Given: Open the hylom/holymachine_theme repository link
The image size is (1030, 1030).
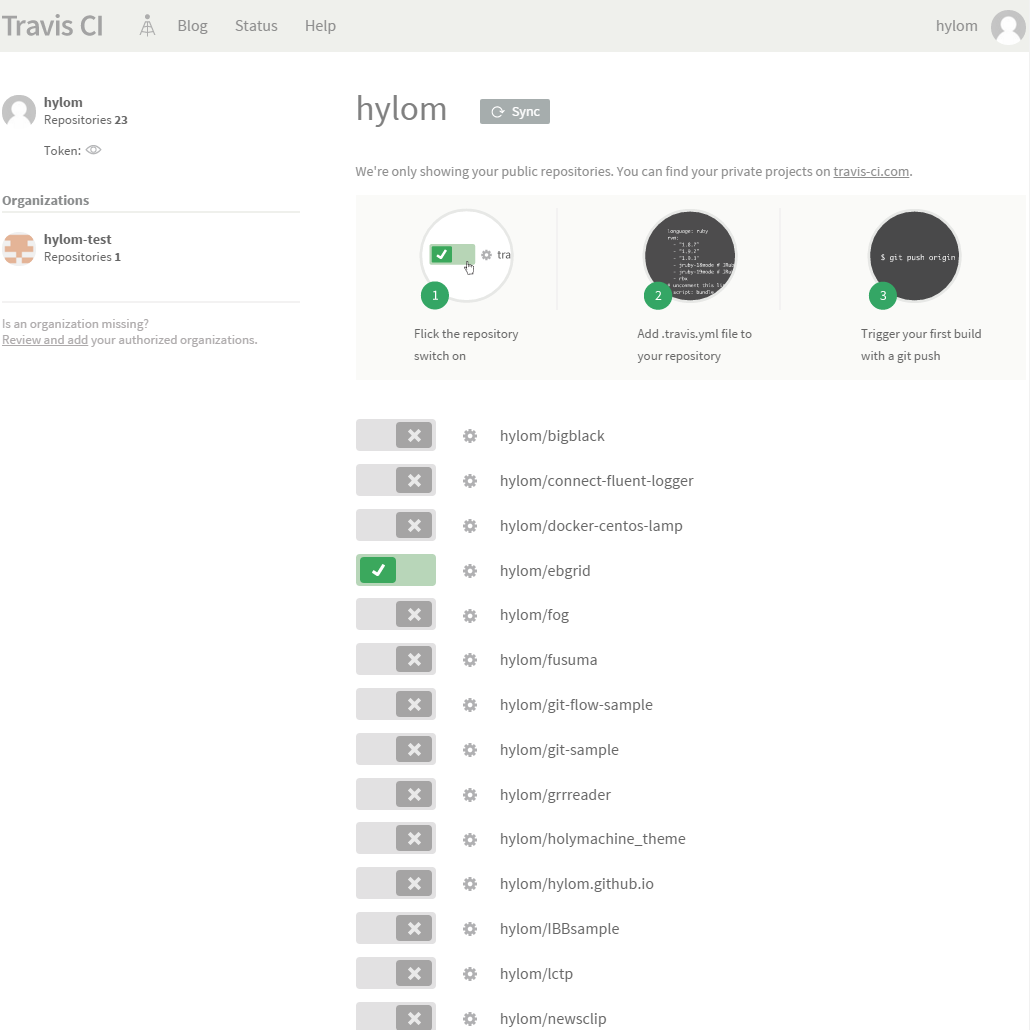Looking at the screenshot, I should coord(593,840).
